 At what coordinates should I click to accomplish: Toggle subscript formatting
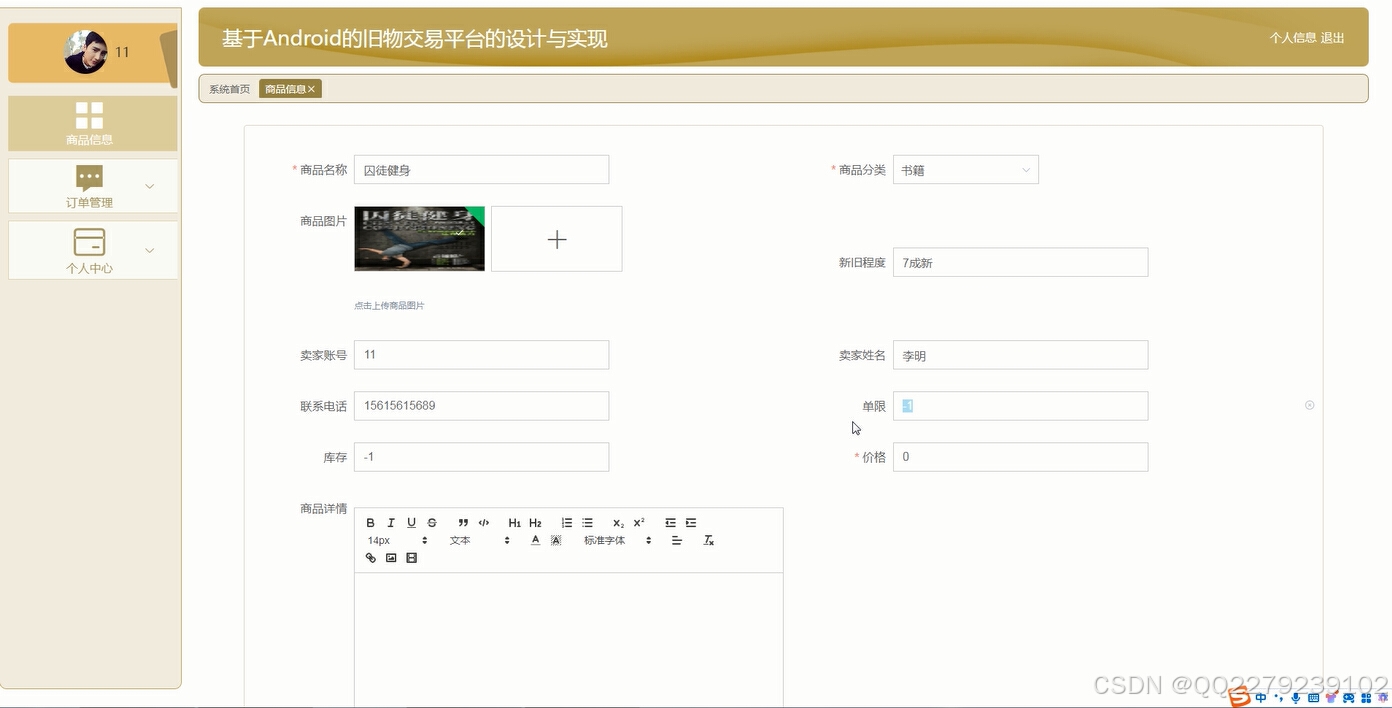617,522
